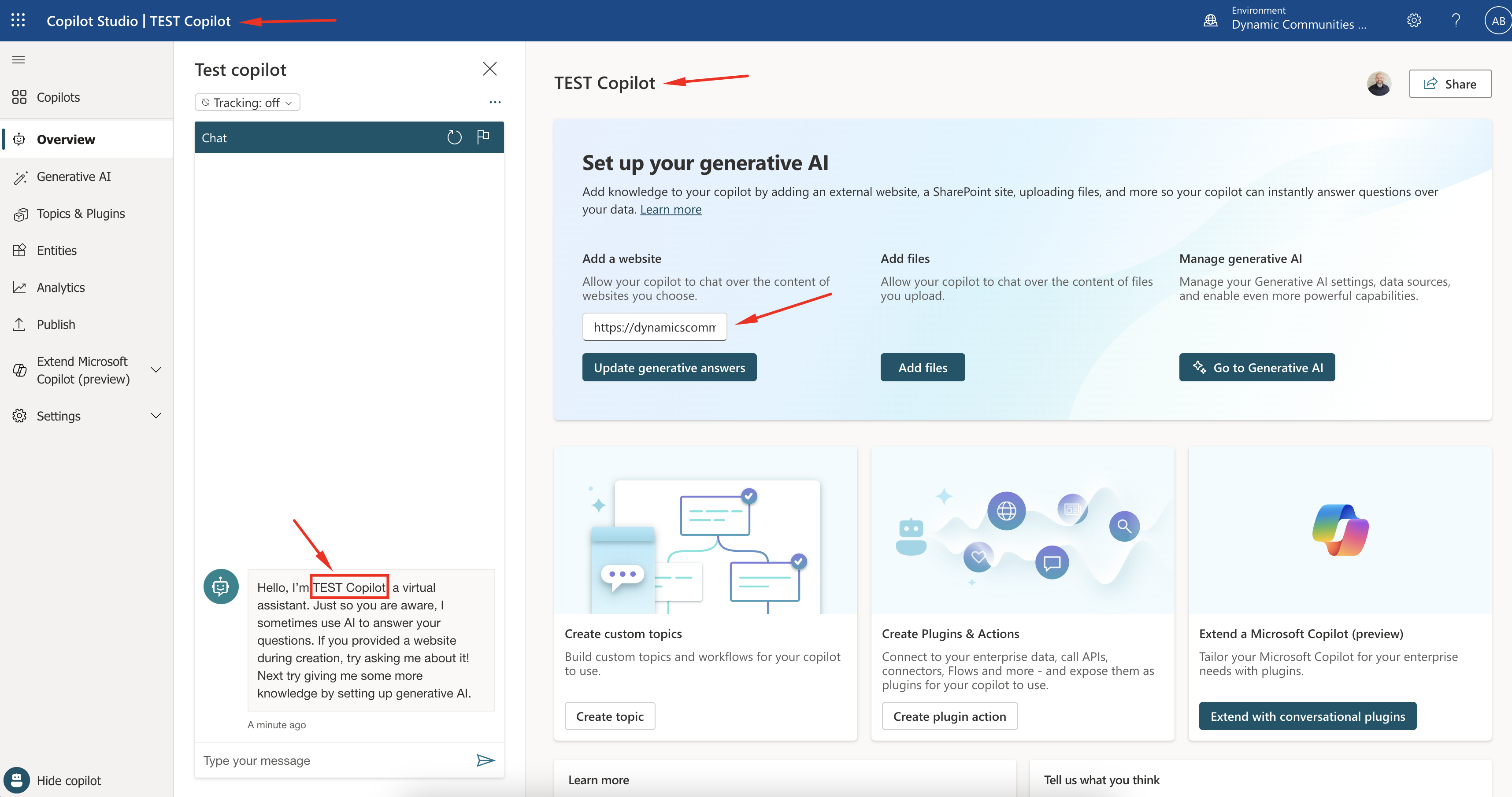
Task: Click the Publish upload arrow icon
Action: tap(19, 325)
